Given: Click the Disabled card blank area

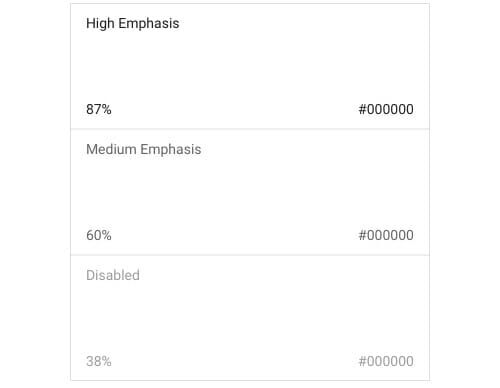Looking at the screenshot, I should 250,318.
